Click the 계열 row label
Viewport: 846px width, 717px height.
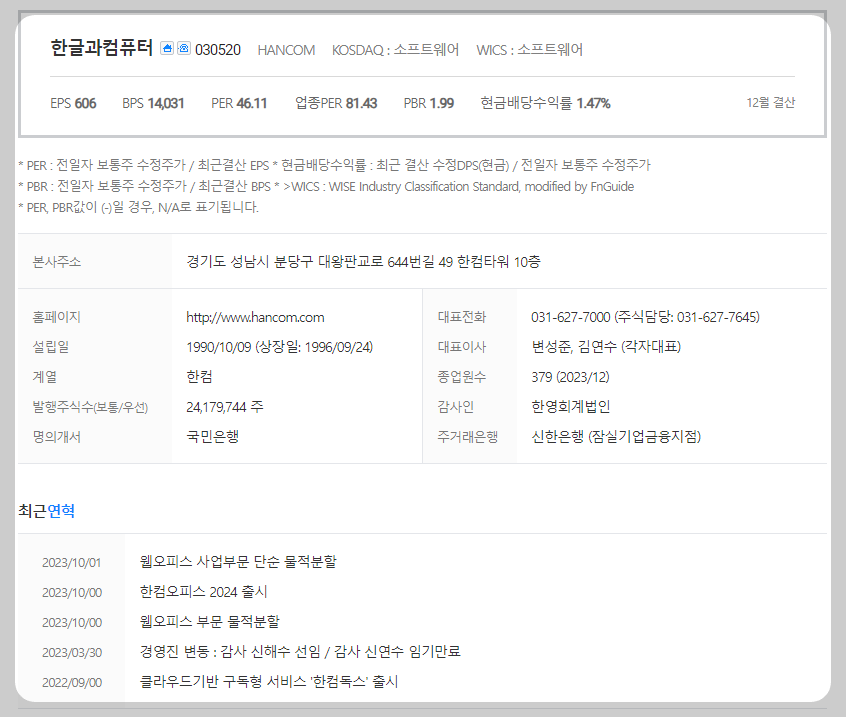click(x=45, y=377)
